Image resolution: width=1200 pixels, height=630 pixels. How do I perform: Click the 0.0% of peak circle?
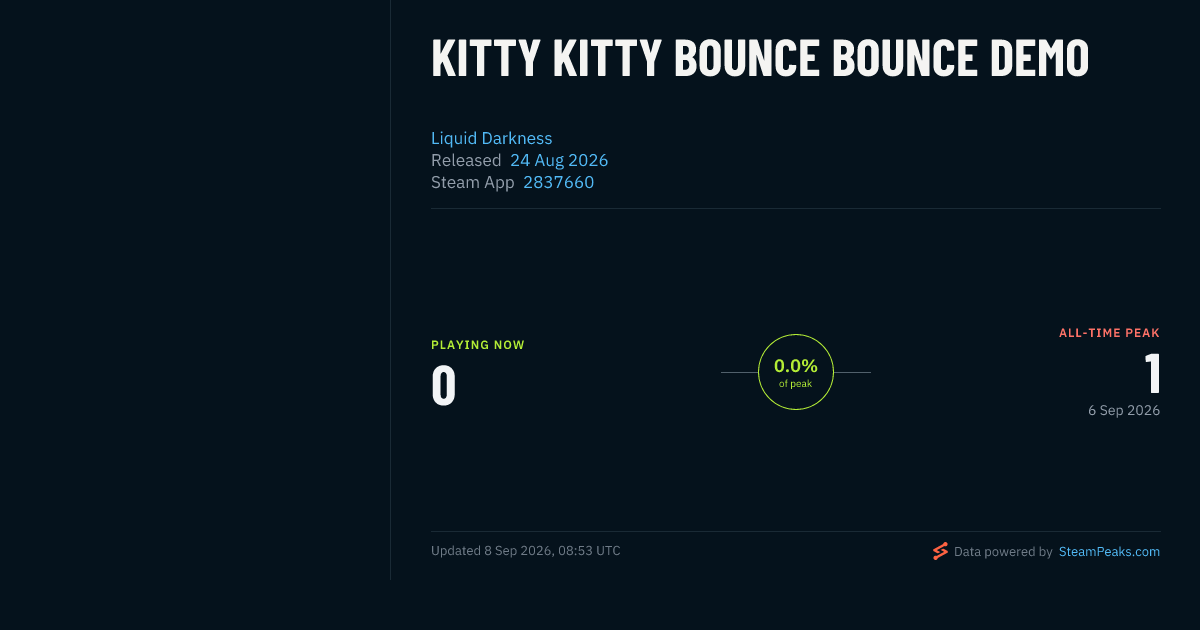[796, 372]
